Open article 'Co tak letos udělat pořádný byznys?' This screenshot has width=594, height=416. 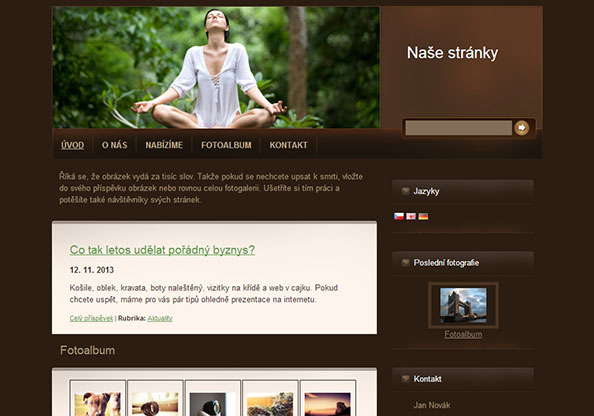click(x=162, y=250)
